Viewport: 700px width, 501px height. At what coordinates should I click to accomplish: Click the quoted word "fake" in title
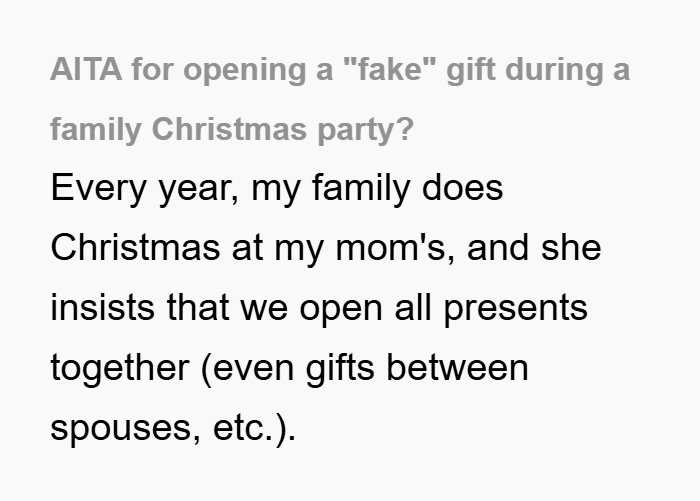tap(390, 70)
